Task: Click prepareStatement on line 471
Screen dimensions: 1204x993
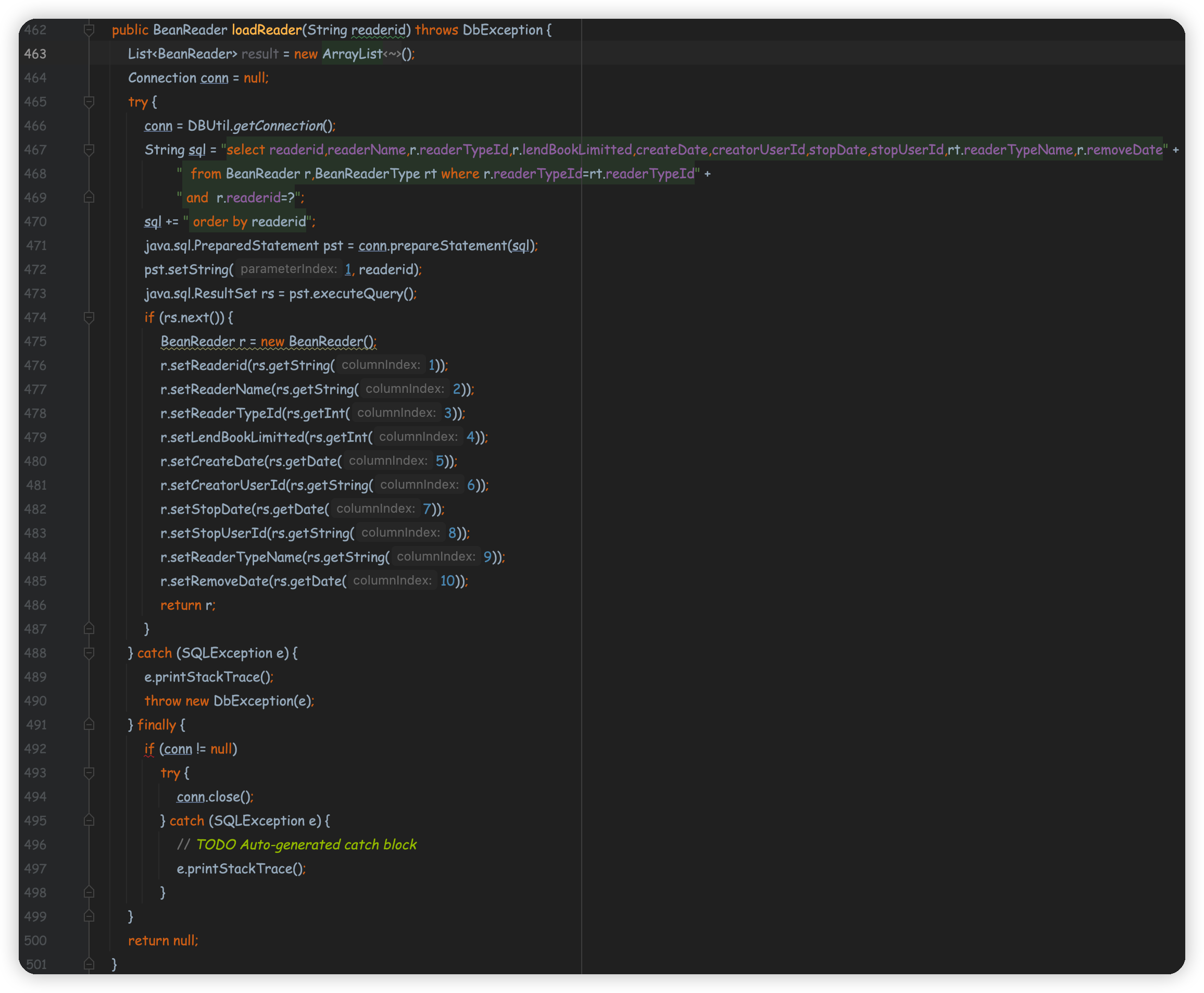Action: tap(449, 246)
